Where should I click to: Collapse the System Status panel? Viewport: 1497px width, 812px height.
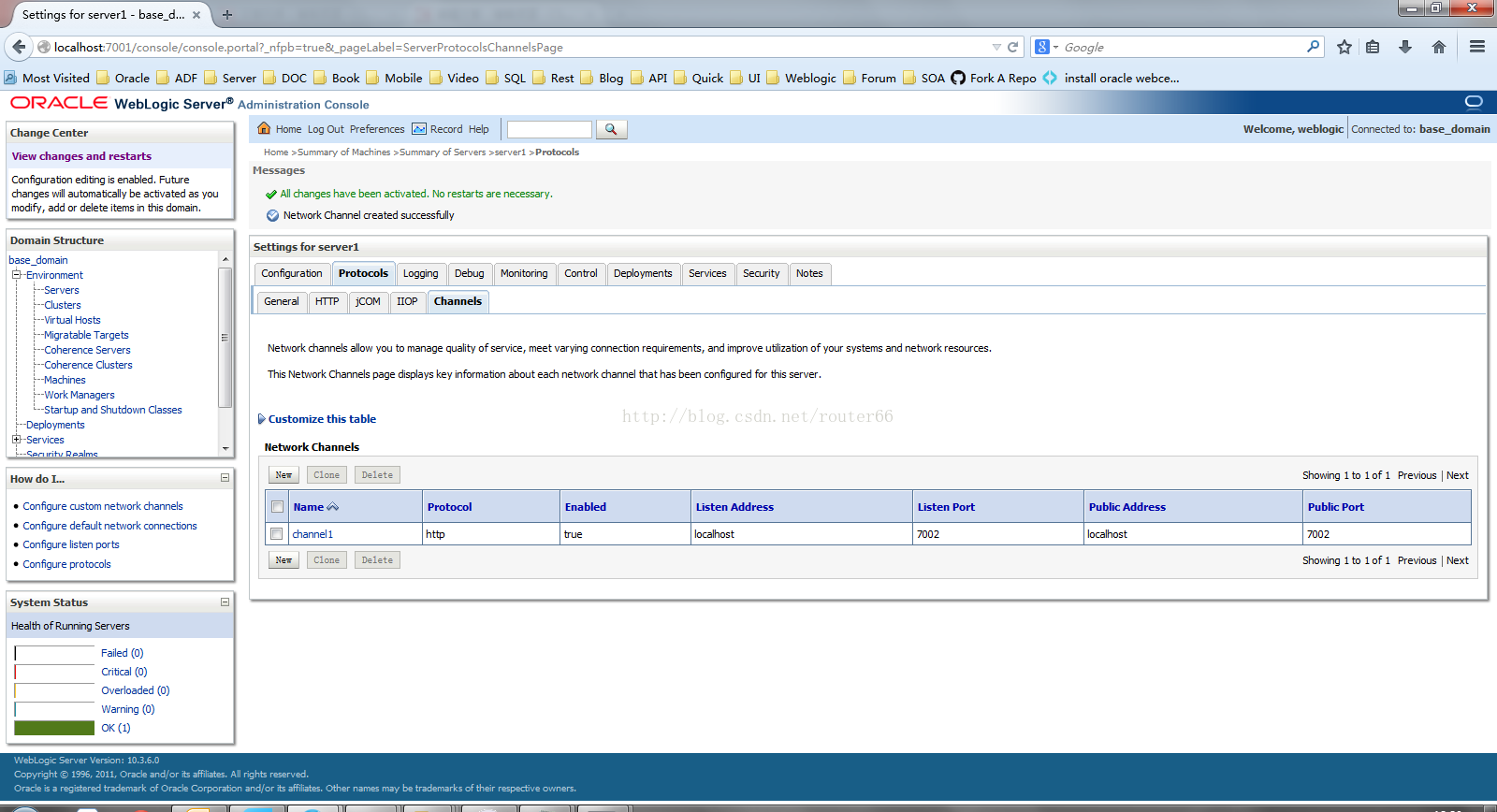pos(225,602)
